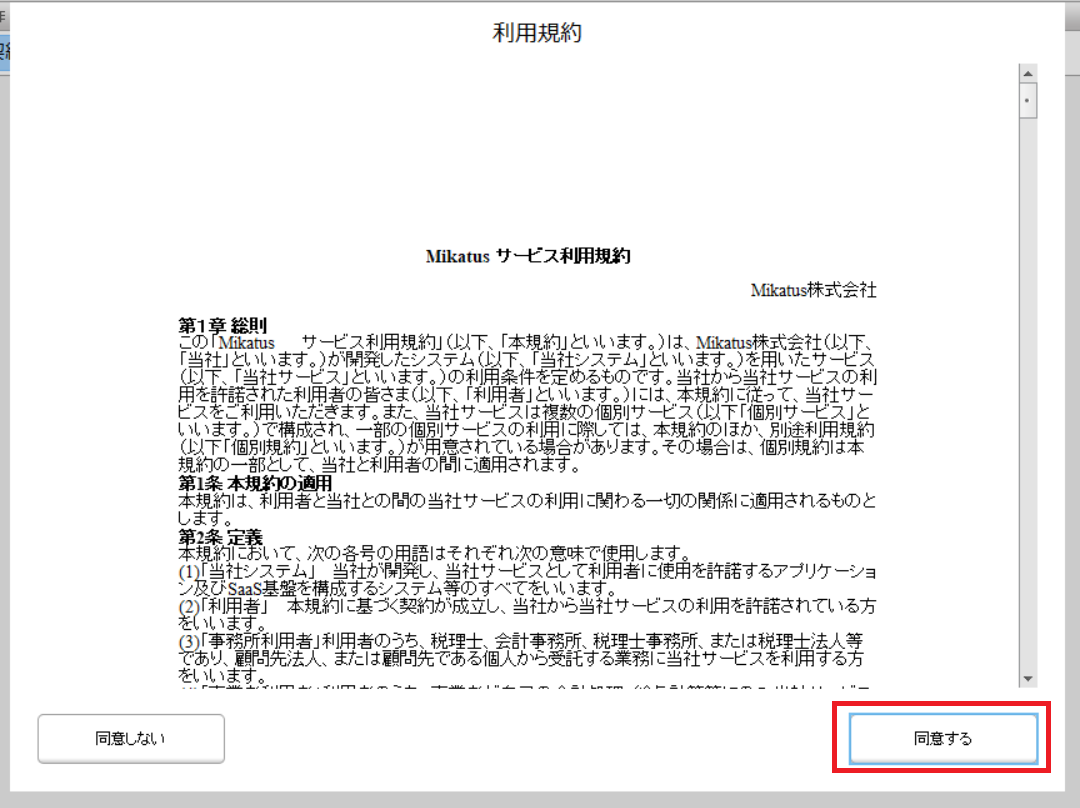The height and width of the screenshot is (808, 1080).
Task: Click the 同意する button to accept
Action: point(943,738)
